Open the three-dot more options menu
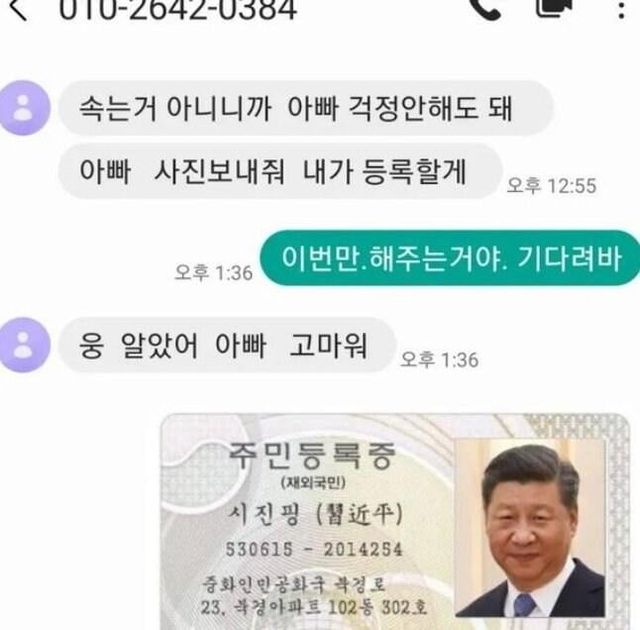Image resolution: width=640 pixels, height=630 pixels. 621,9
